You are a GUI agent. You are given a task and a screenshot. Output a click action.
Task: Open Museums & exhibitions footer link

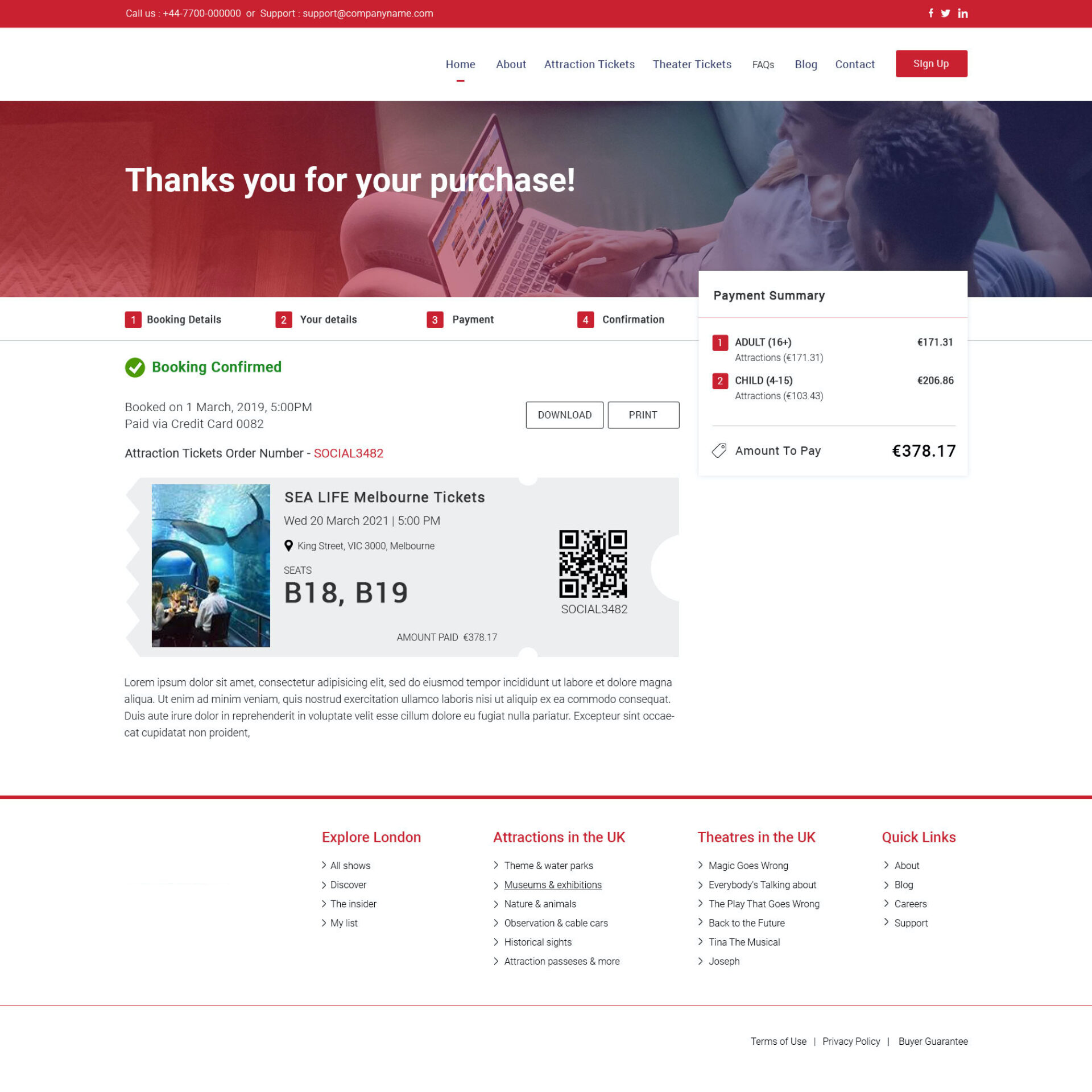point(553,885)
